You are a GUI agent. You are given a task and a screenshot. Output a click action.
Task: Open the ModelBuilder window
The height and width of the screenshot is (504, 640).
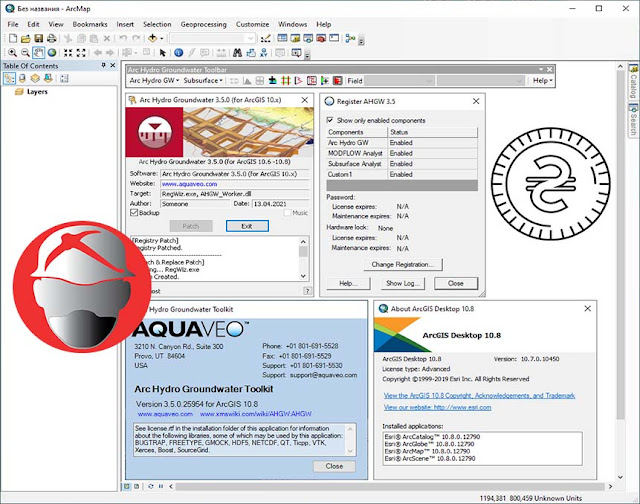point(350,38)
